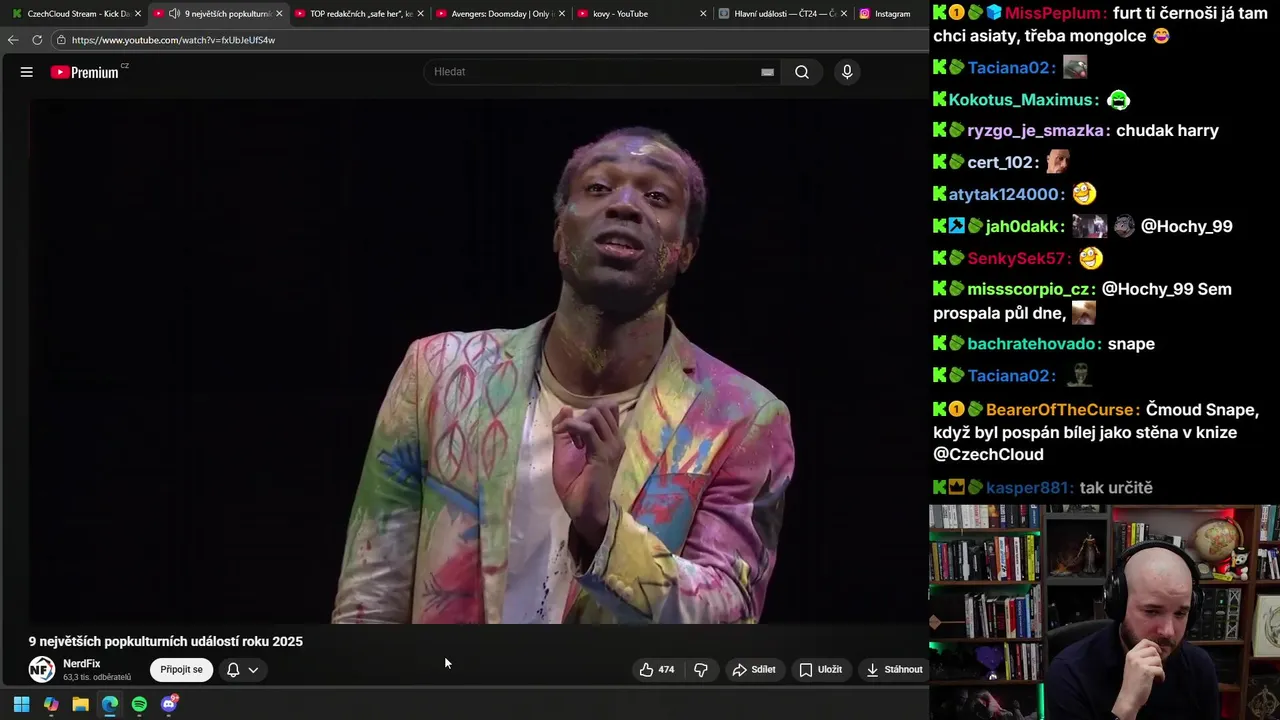Click the search magnifier button
The width and height of the screenshot is (1280, 720).
(801, 72)
